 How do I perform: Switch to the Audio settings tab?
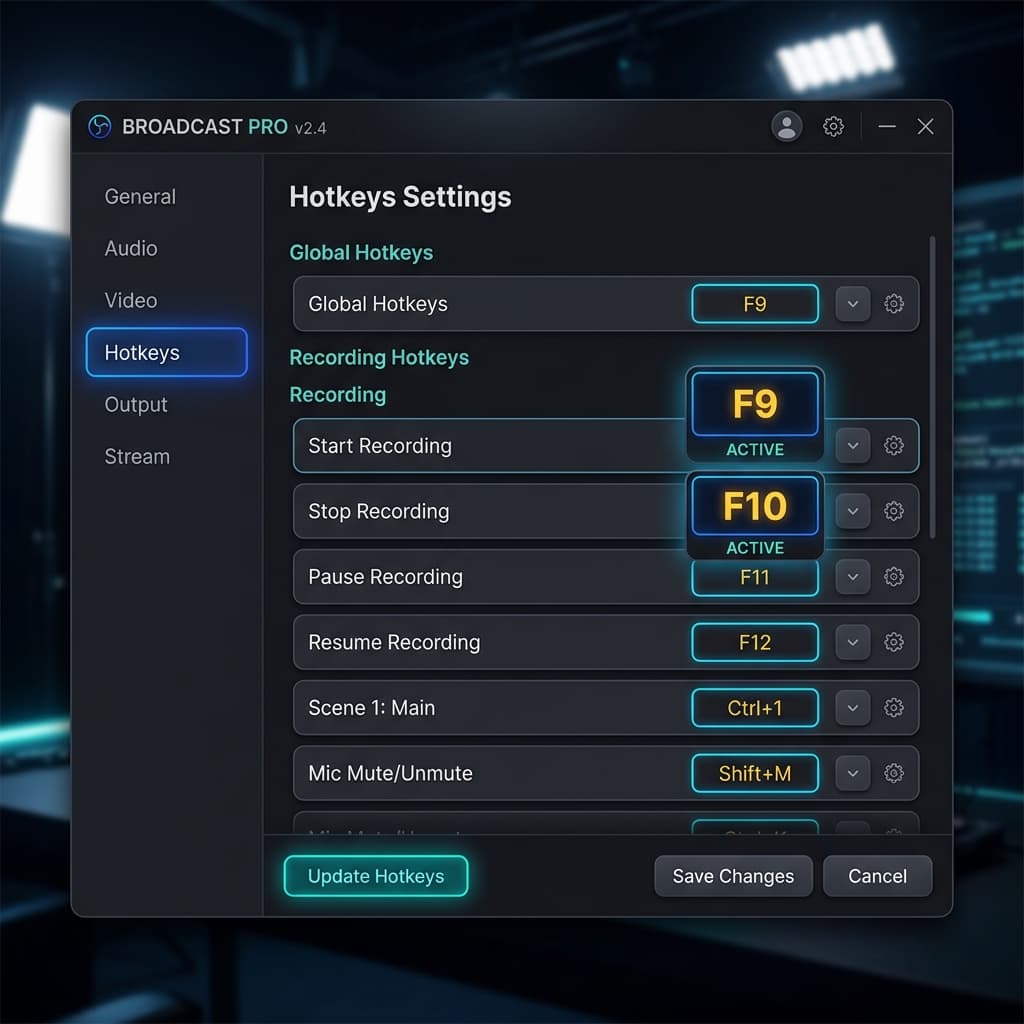tap(130, 248)
